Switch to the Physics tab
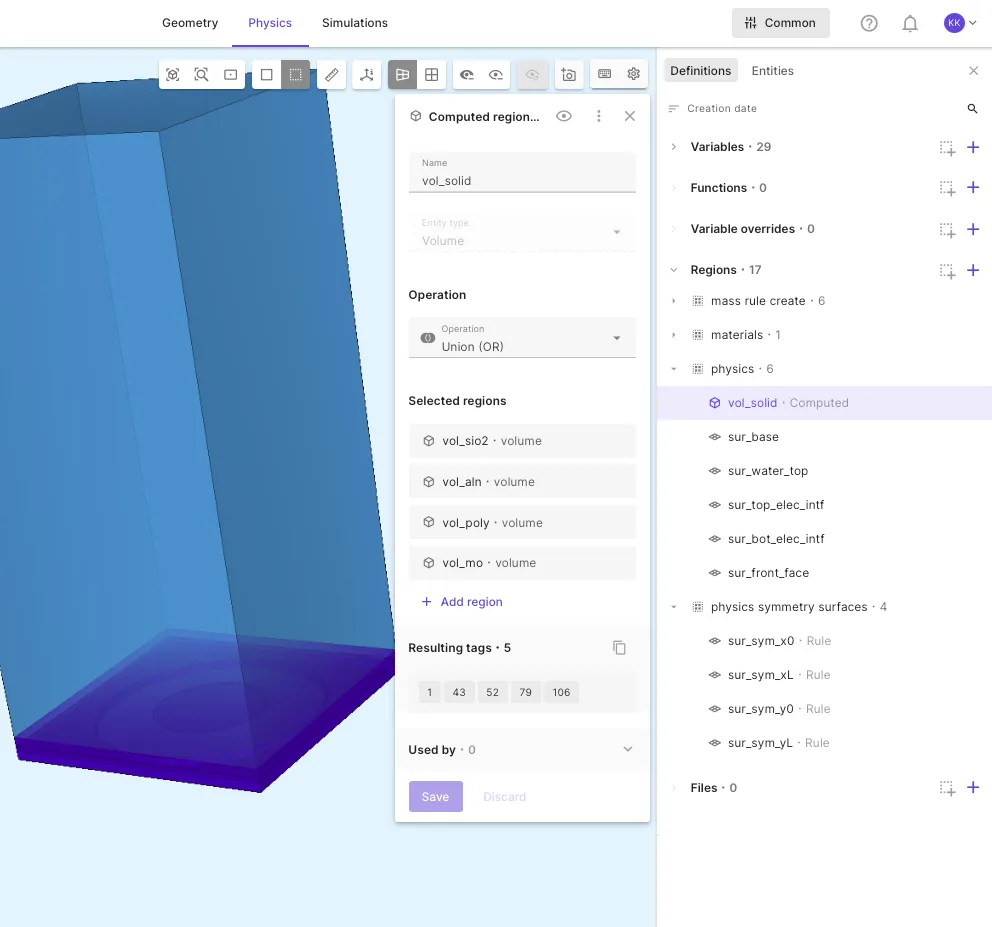 click(270, 23)
